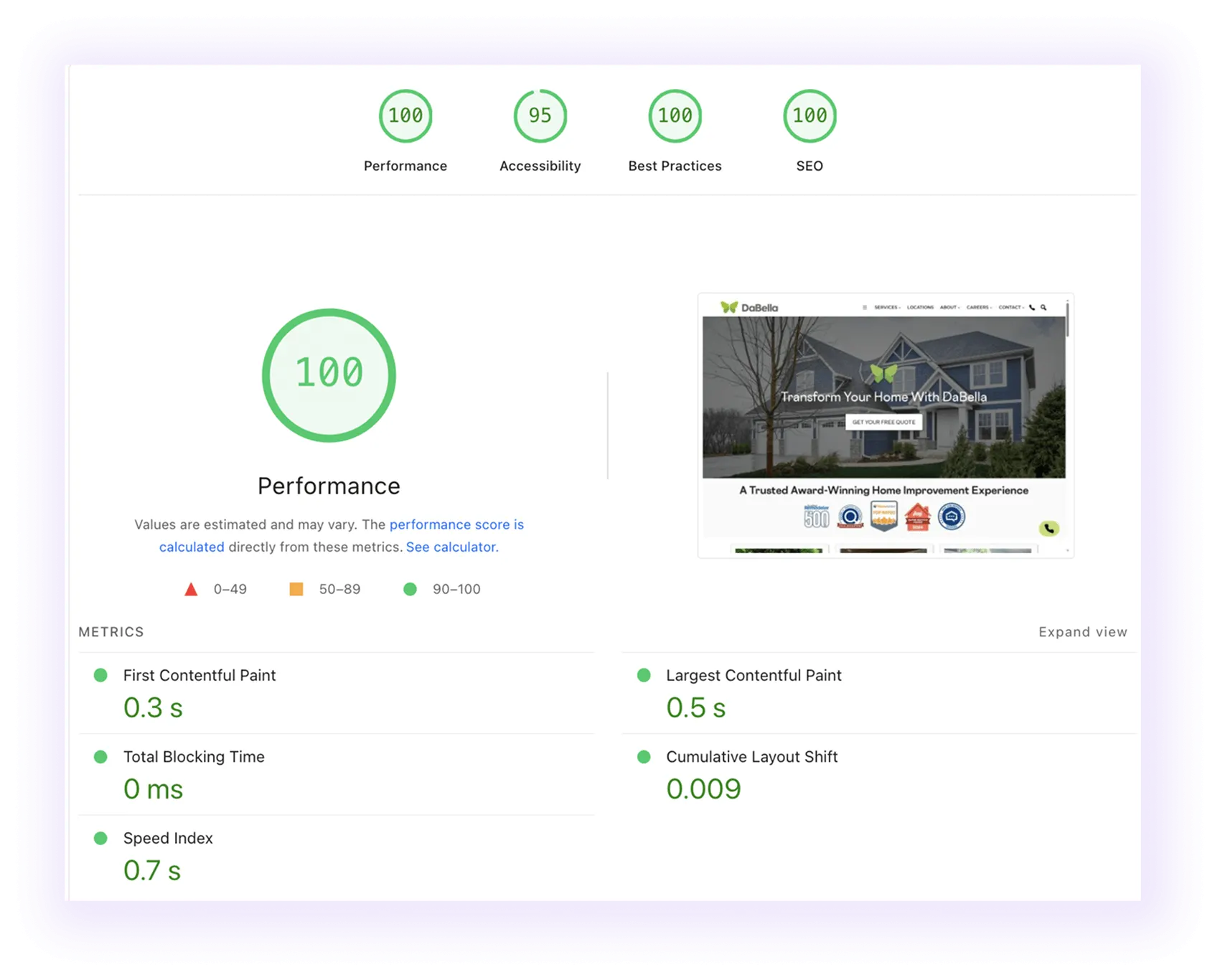
Task: Click the phone icon in DaBella navigation
Action: 1033,307
